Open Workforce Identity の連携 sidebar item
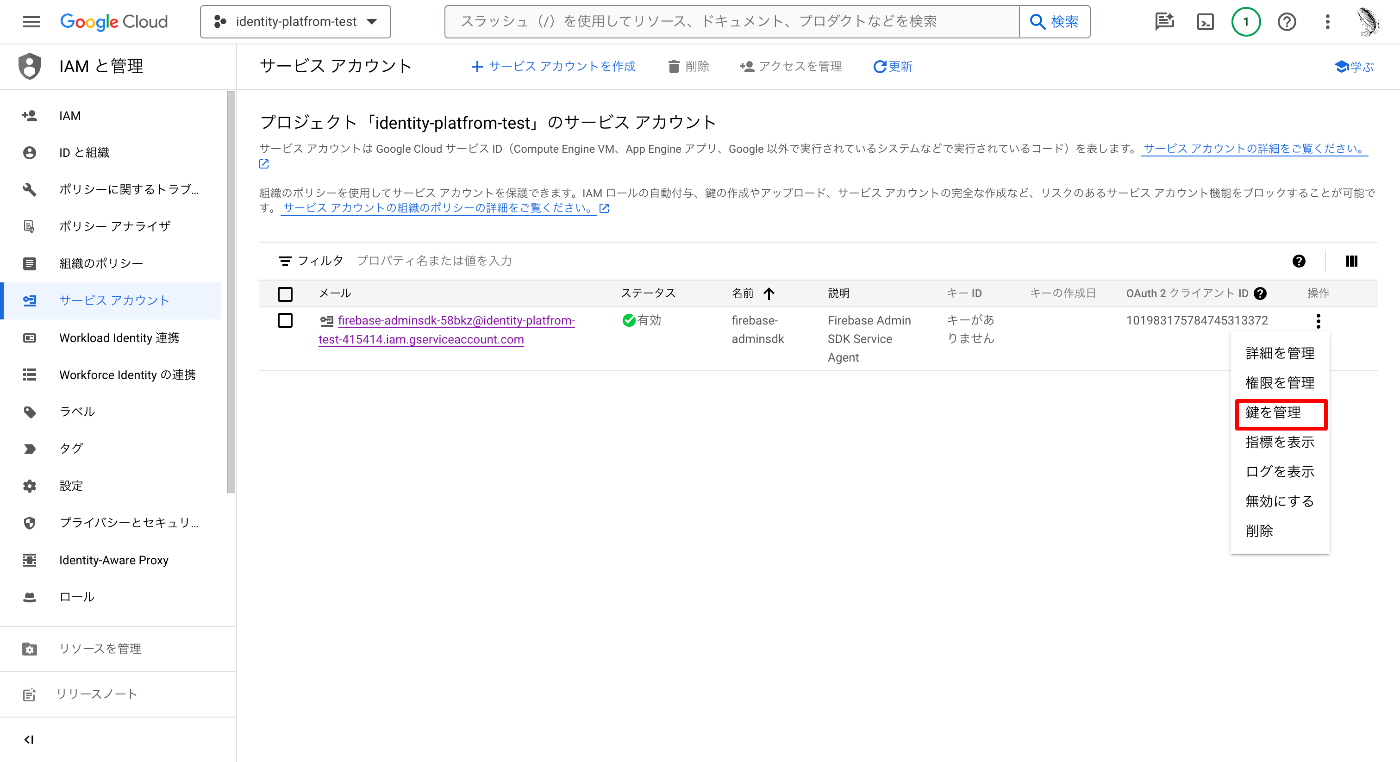The width and height of the screenshot is (1400, 762). (110, 375)
